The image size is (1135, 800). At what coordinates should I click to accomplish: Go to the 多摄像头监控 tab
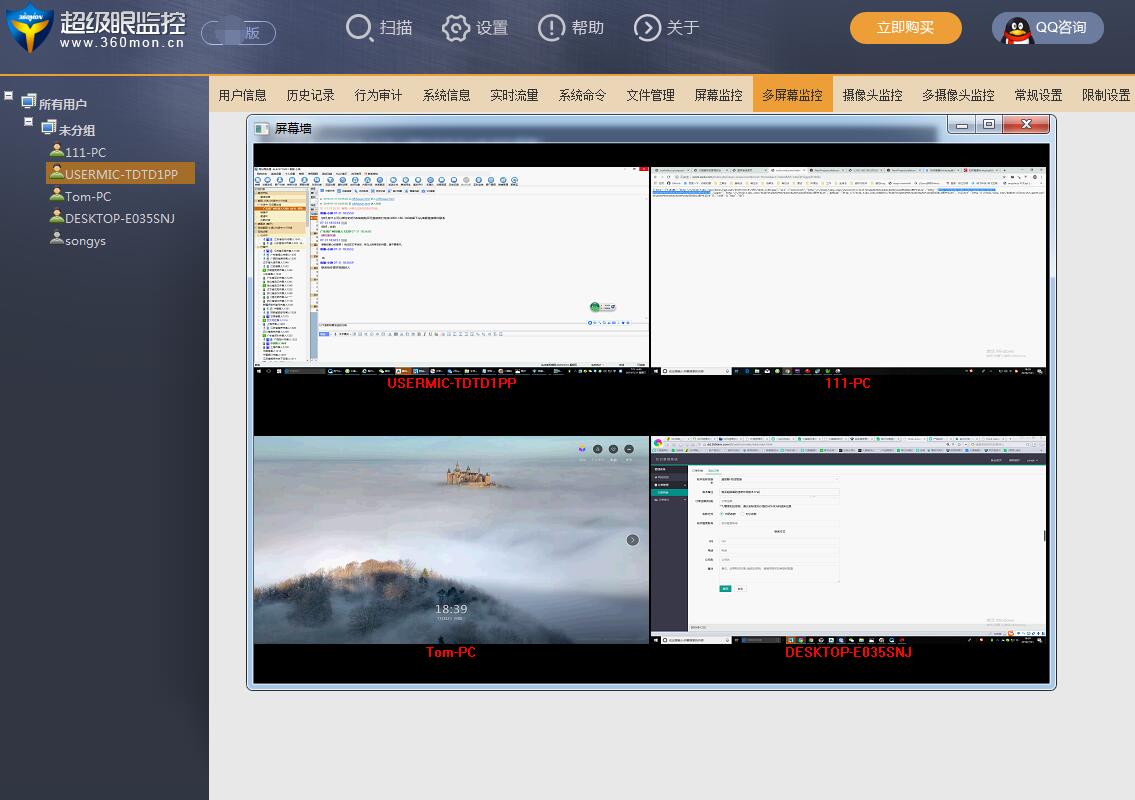pos(958,95)
